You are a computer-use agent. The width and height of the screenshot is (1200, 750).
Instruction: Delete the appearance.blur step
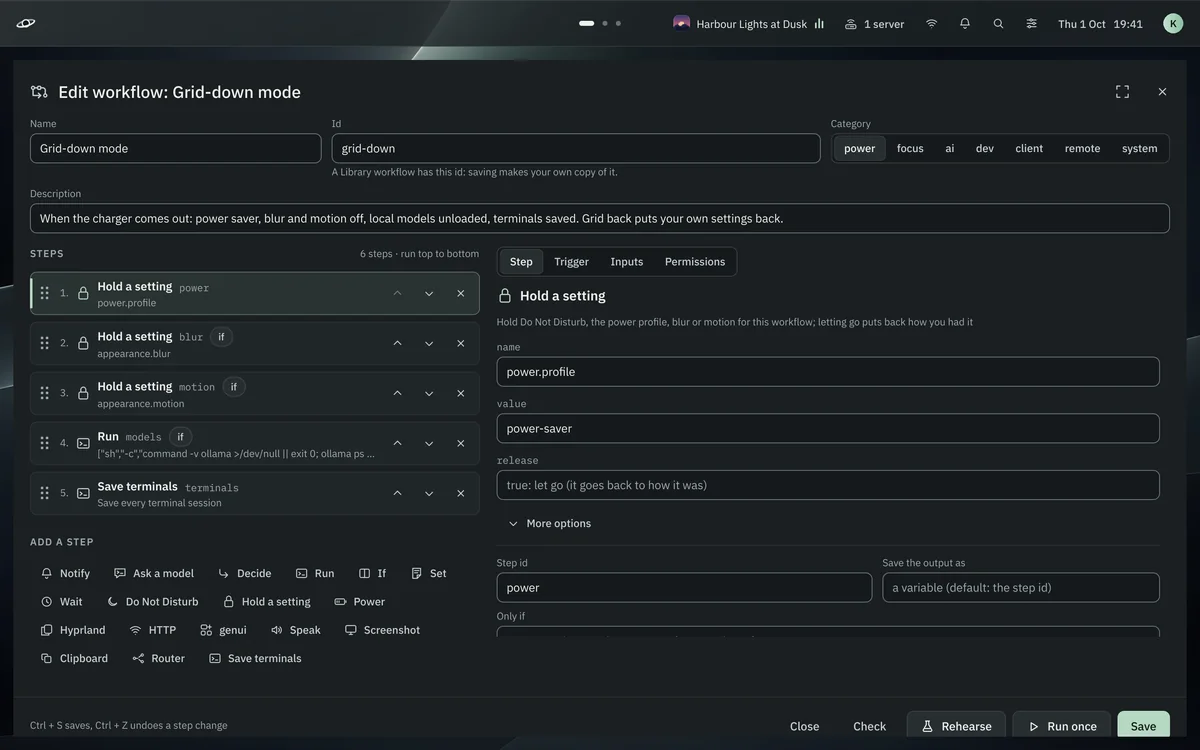pos(461,343)
